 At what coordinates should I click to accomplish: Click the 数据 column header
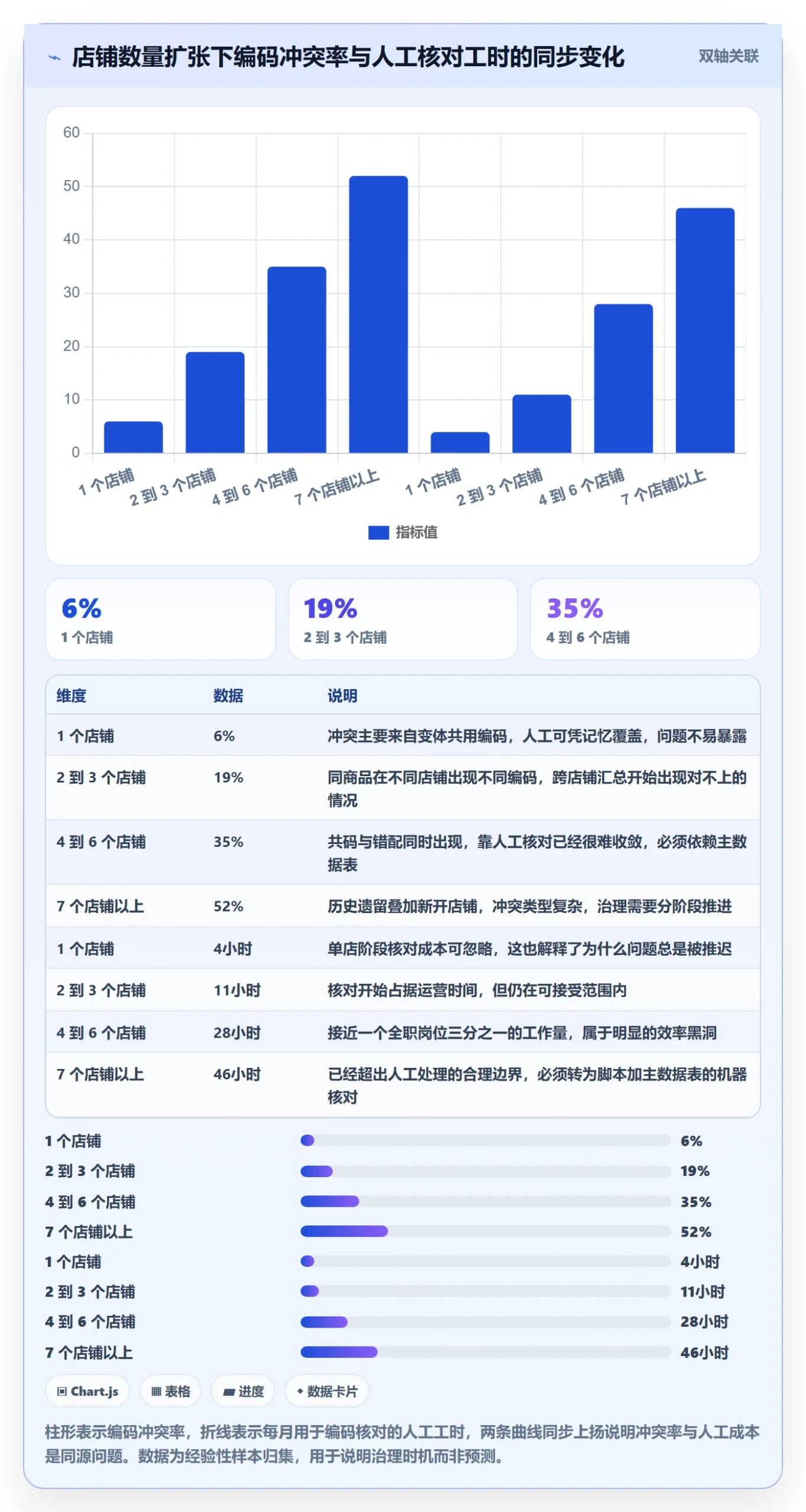(228, 695)
